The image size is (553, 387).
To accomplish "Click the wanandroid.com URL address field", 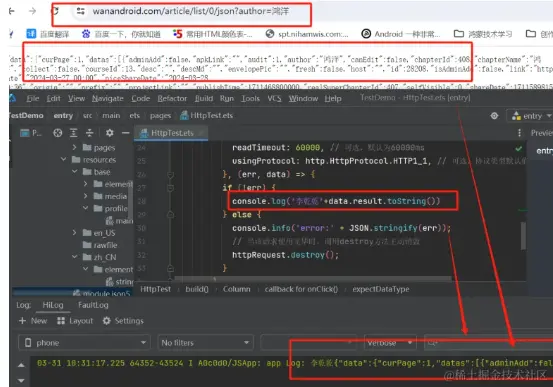I will click(191, 11).
